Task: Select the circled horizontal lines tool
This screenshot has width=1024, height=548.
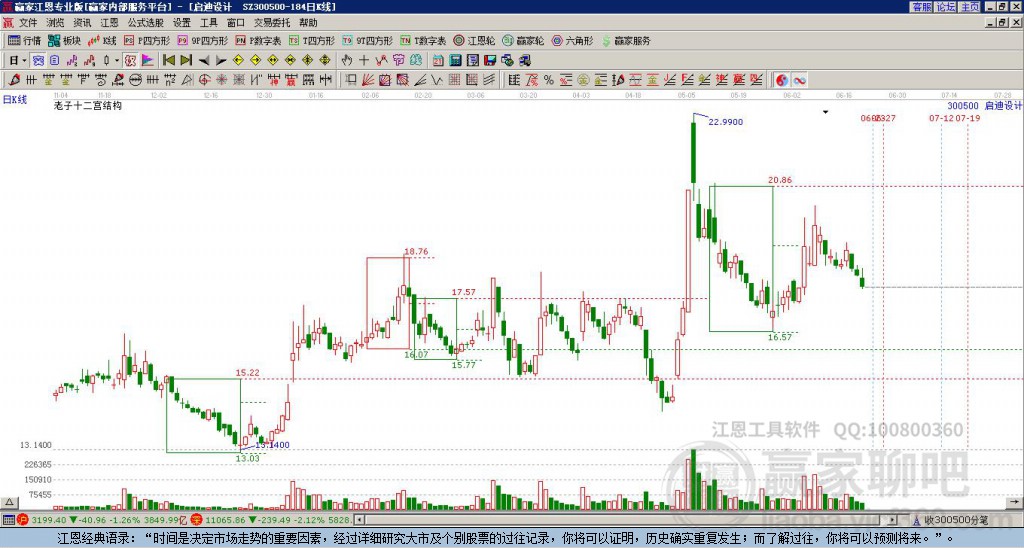Action: (x=135, y=80)
